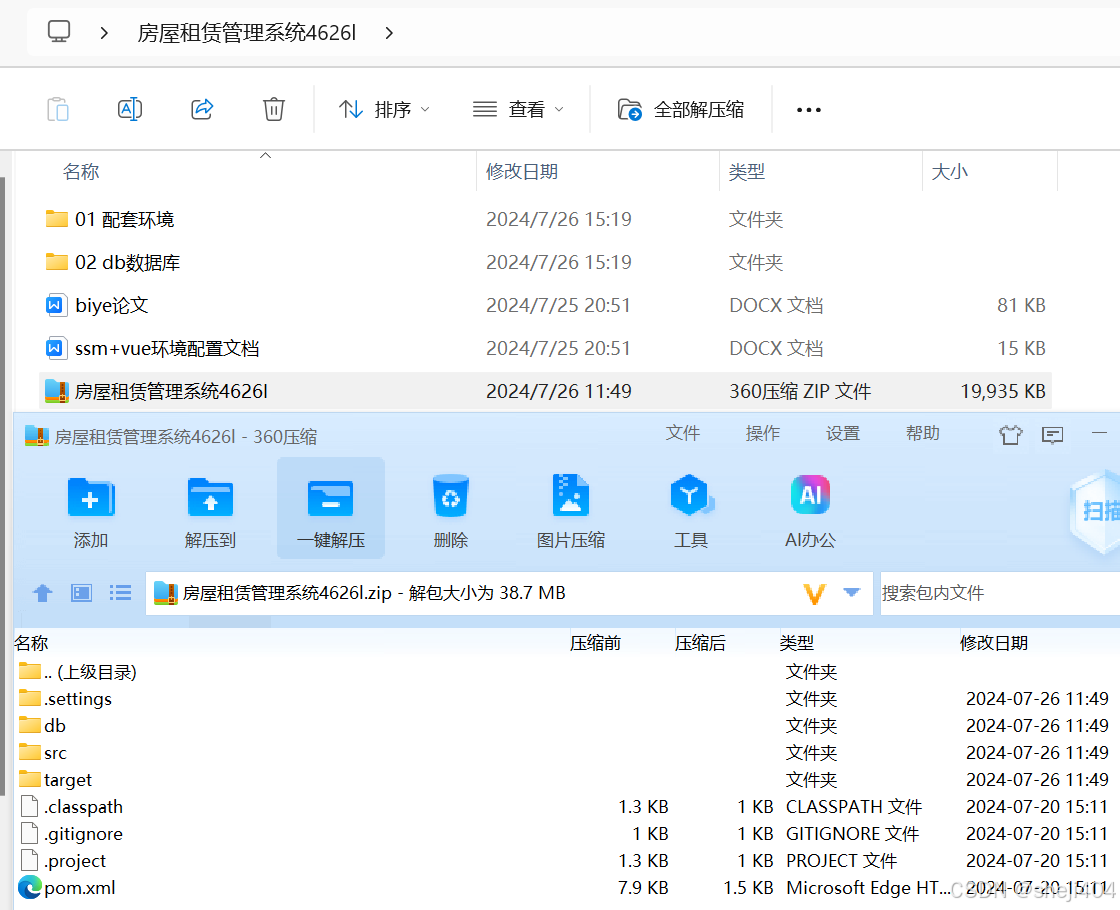The height and width of the screenshot is (910, 1120).
Task: Switch to list view in 360压缩
Action: pyautogui.click(x=120, y=593)
